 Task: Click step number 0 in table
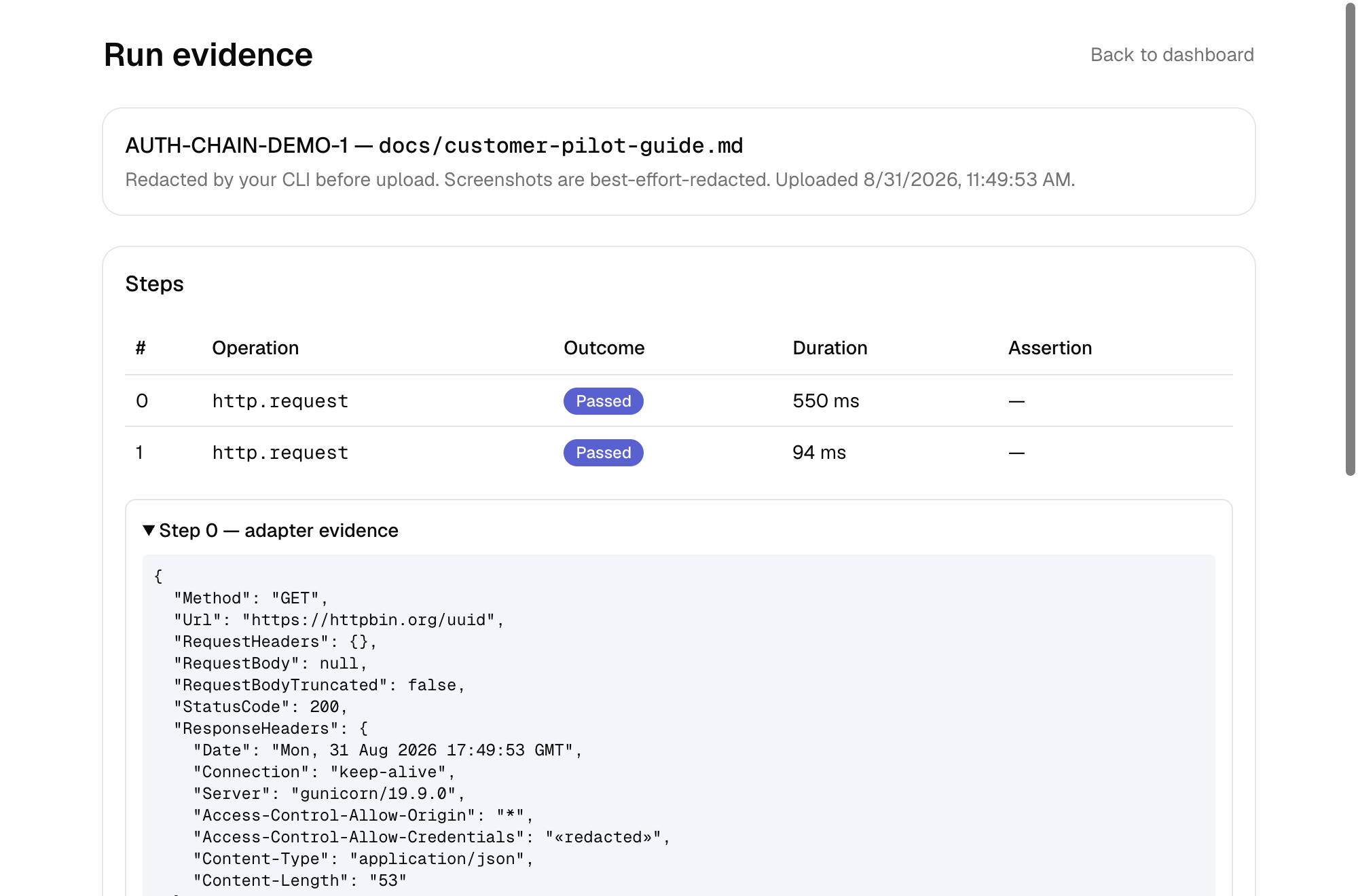[142, 401]
